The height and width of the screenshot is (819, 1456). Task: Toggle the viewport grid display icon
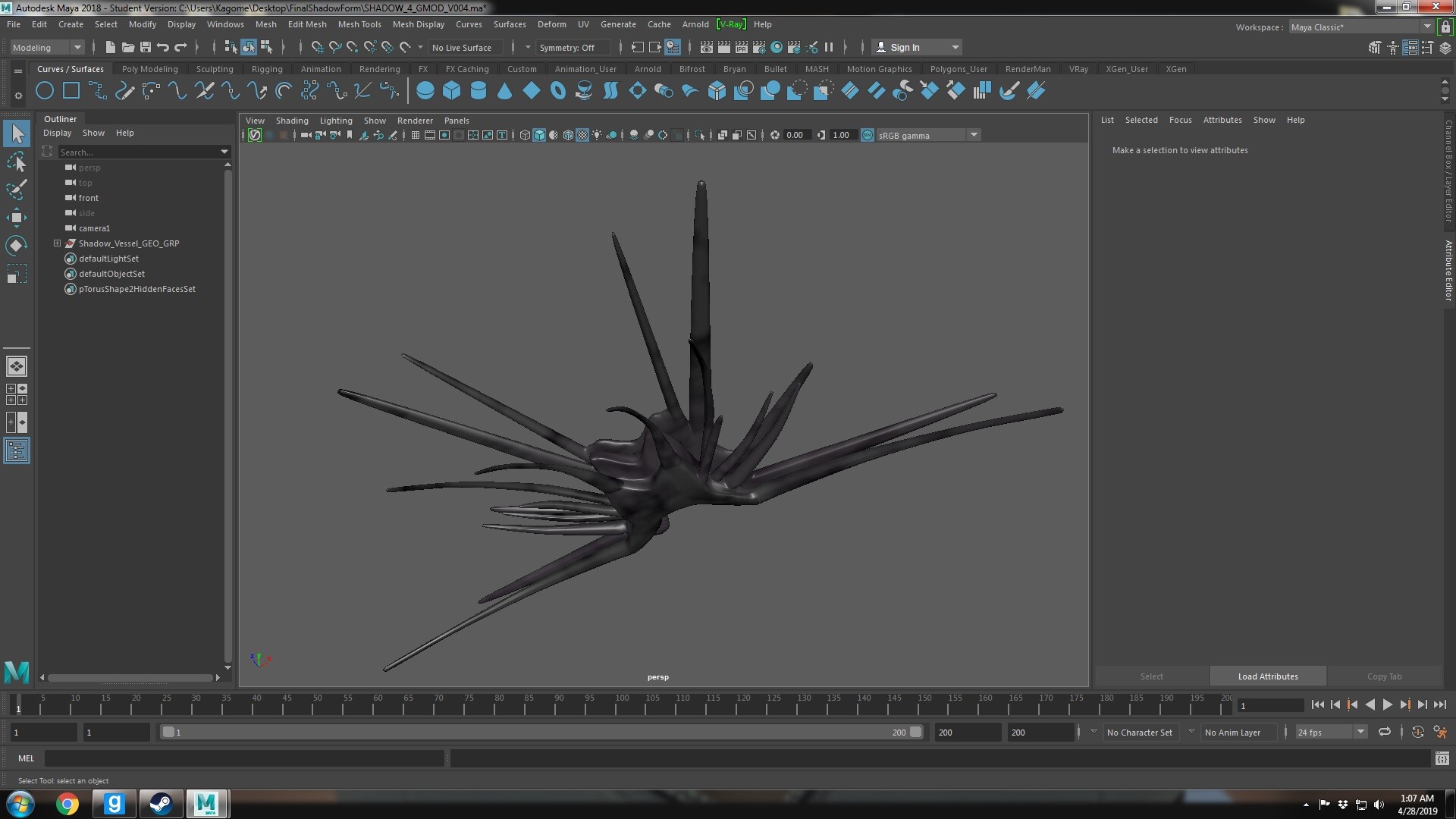(x=416, y=135)
